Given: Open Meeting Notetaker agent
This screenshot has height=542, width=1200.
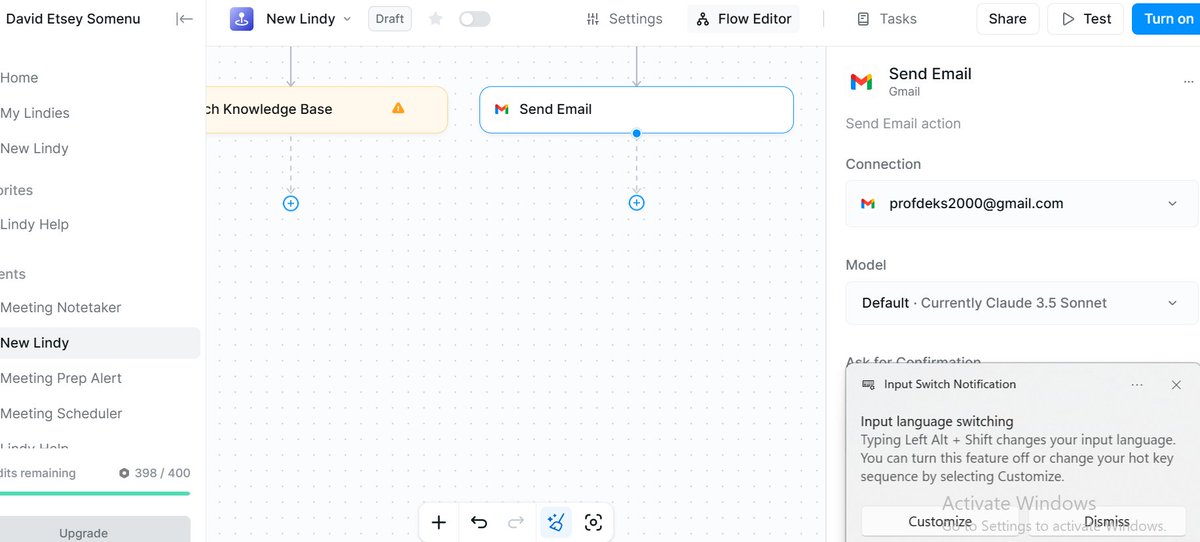Looking at the screenshot, I should pyautogui.click(x=61, y=307).
